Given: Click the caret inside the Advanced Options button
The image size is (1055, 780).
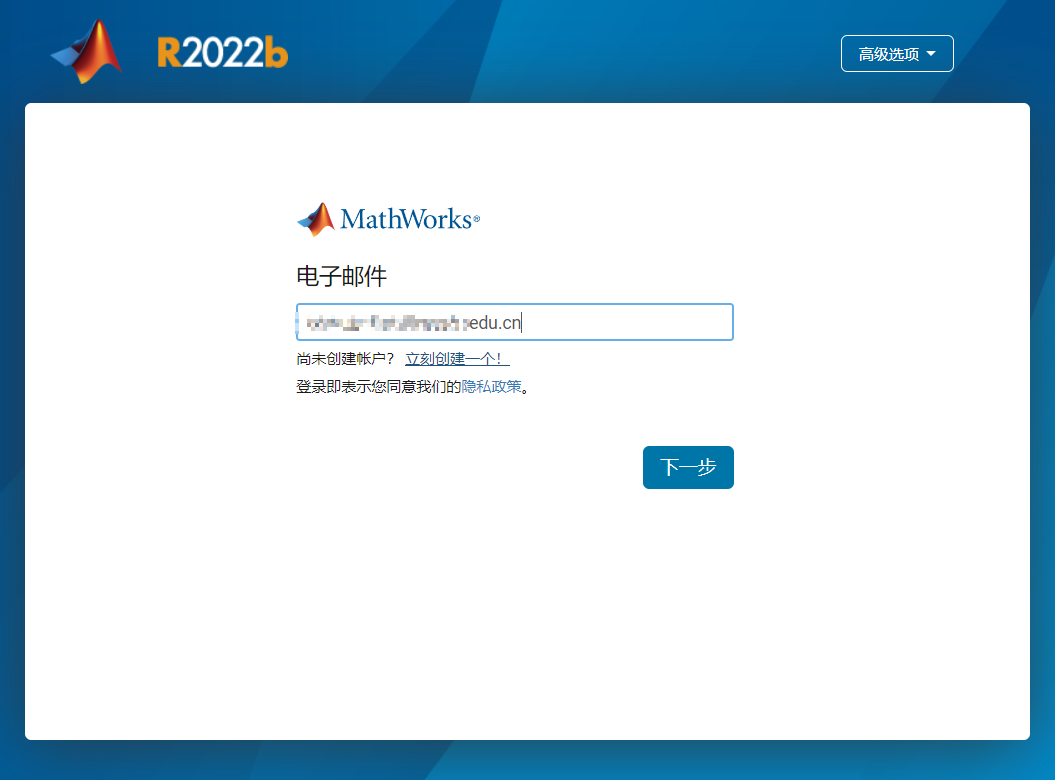Looking at the screenshot, I should [931, 53].
